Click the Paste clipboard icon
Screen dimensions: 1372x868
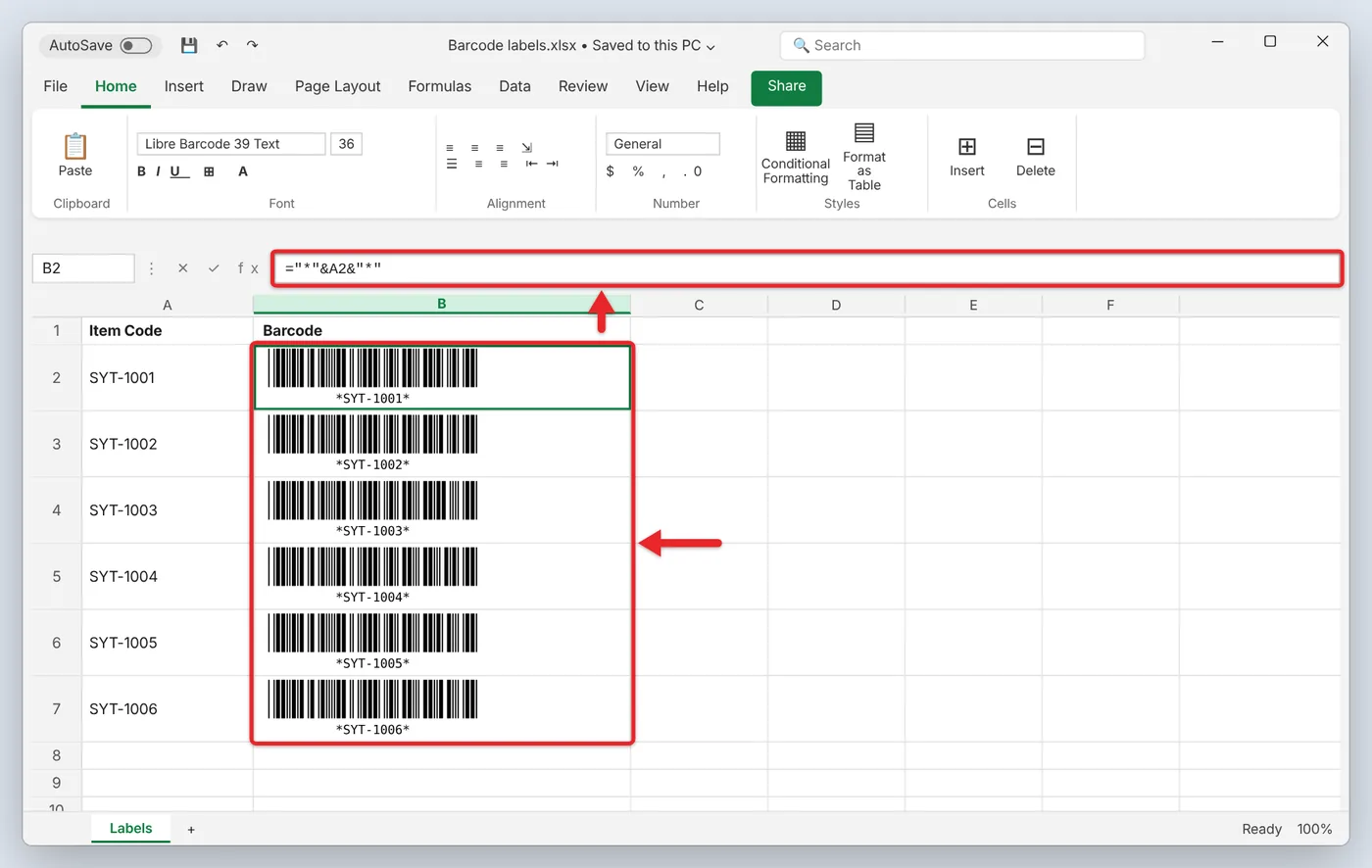click(x=75, y=146)
